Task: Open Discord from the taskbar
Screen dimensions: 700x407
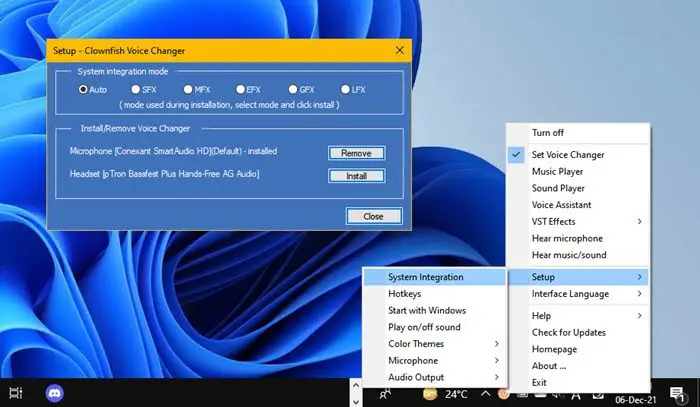Action: point(54,393)
